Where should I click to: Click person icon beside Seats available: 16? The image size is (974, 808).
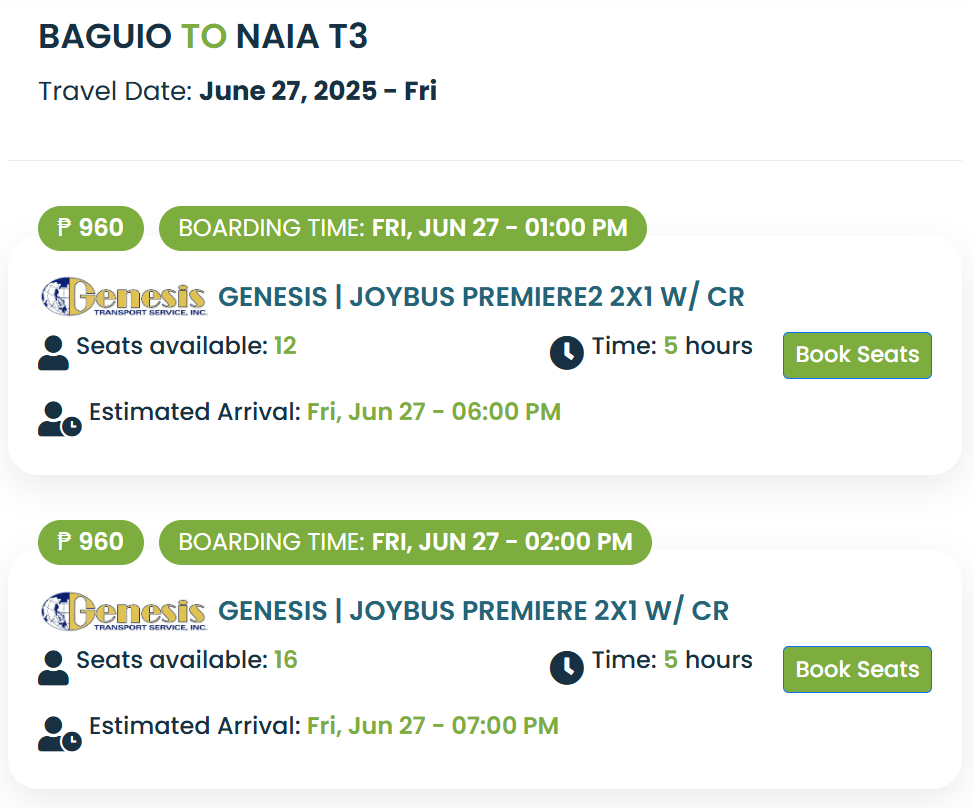point(53,668)
